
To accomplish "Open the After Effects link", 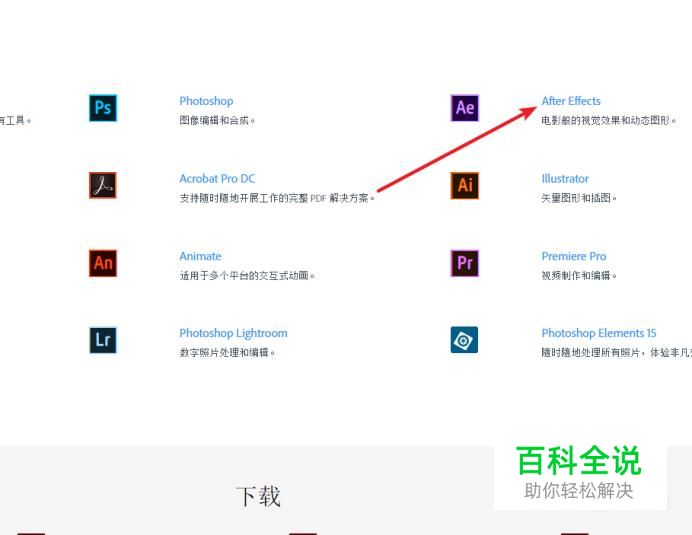I will click(x=571, y=101).
